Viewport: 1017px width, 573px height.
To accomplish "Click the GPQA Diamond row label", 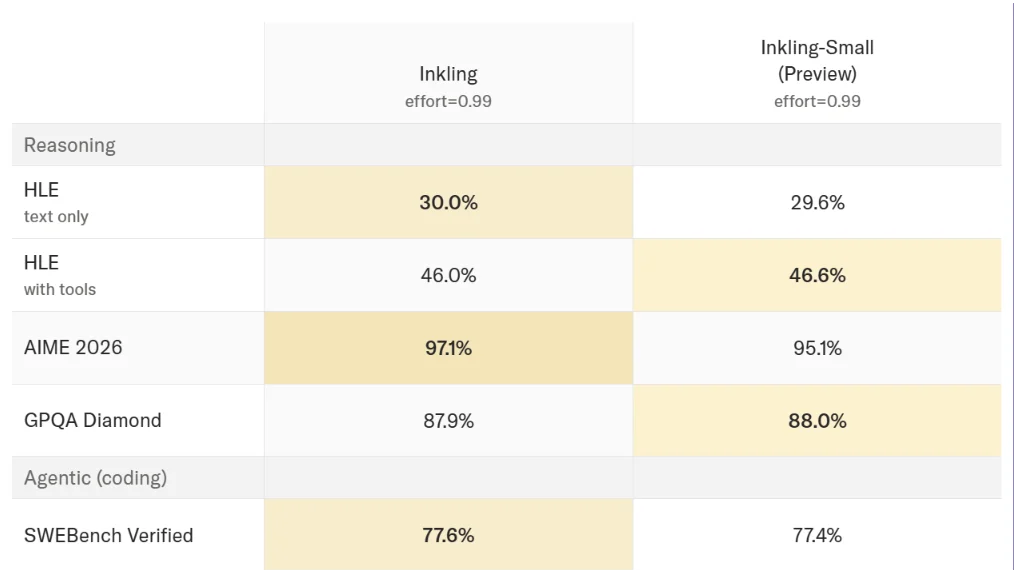I will pos(93,421).
